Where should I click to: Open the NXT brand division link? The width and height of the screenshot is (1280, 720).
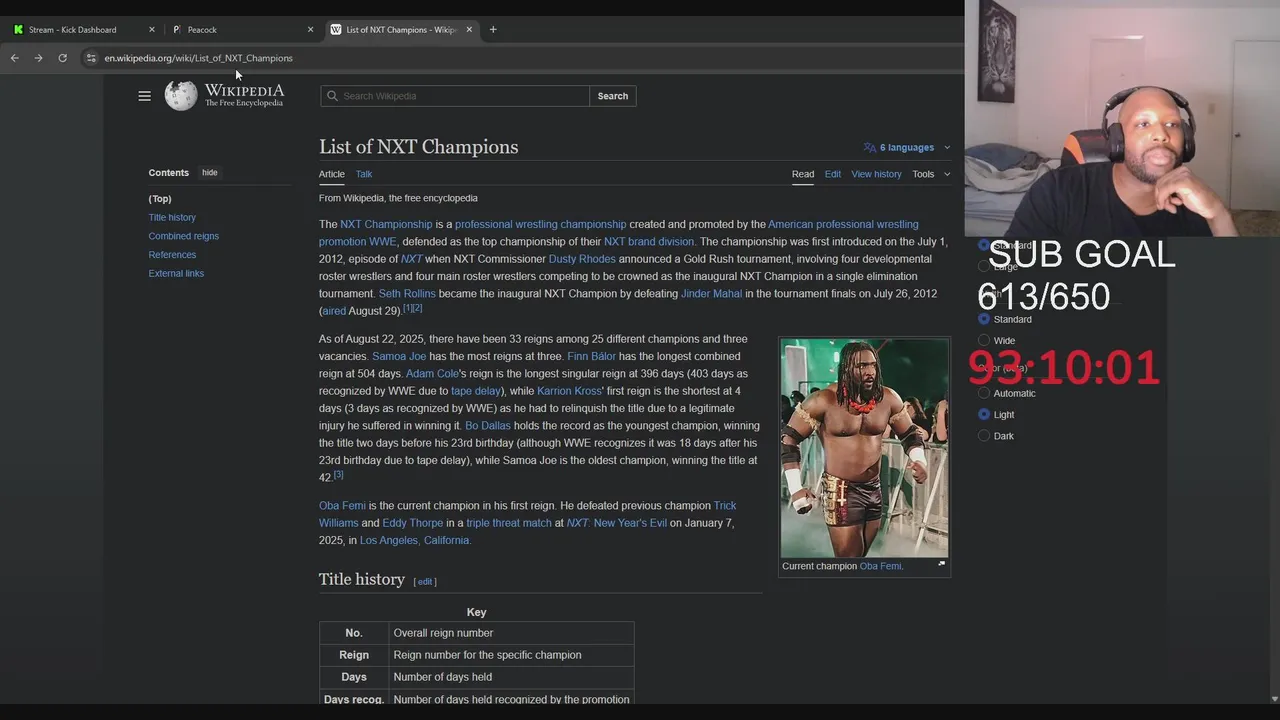649,241
